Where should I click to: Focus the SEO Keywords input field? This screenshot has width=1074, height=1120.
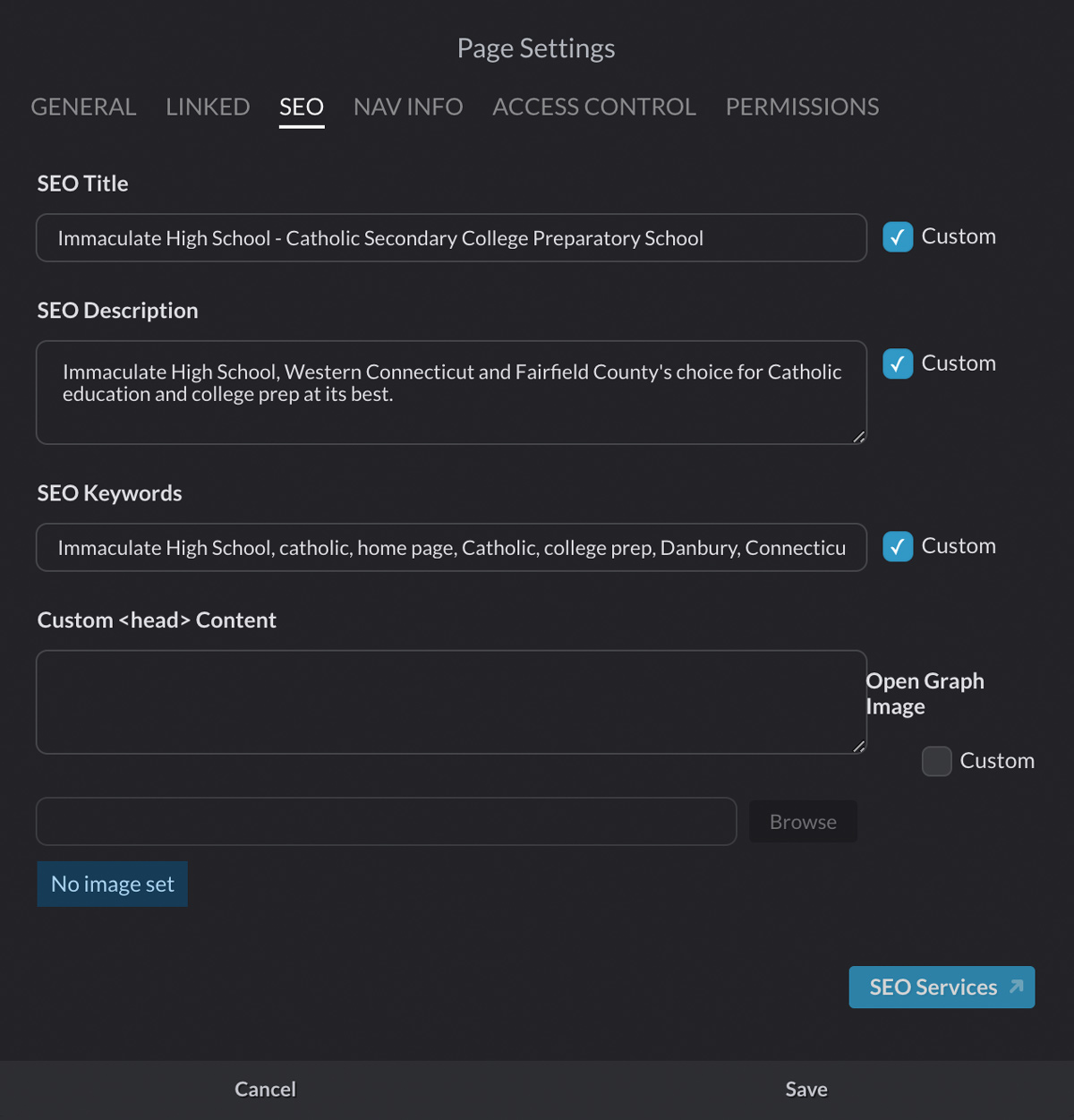(450, 547)
